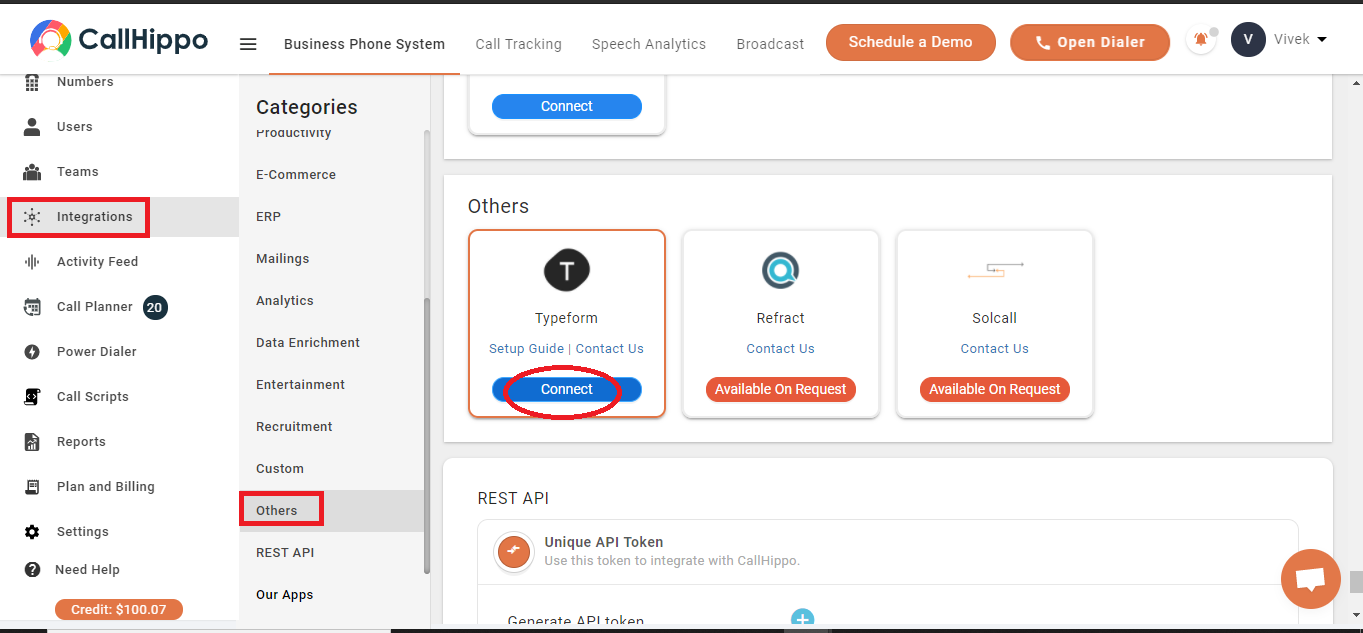Open Teams in the sidebar
Viewport: 1363px width, 633px height.
click(x=78, y=172)
